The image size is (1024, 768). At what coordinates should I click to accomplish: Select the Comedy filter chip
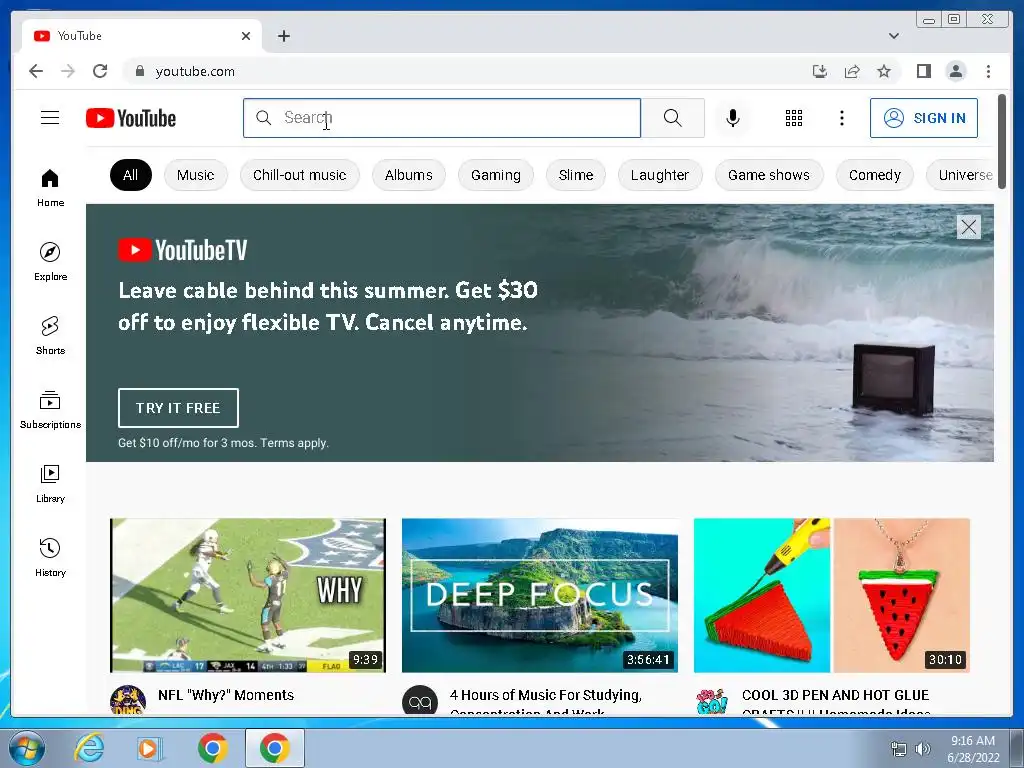tap(874, 175)
